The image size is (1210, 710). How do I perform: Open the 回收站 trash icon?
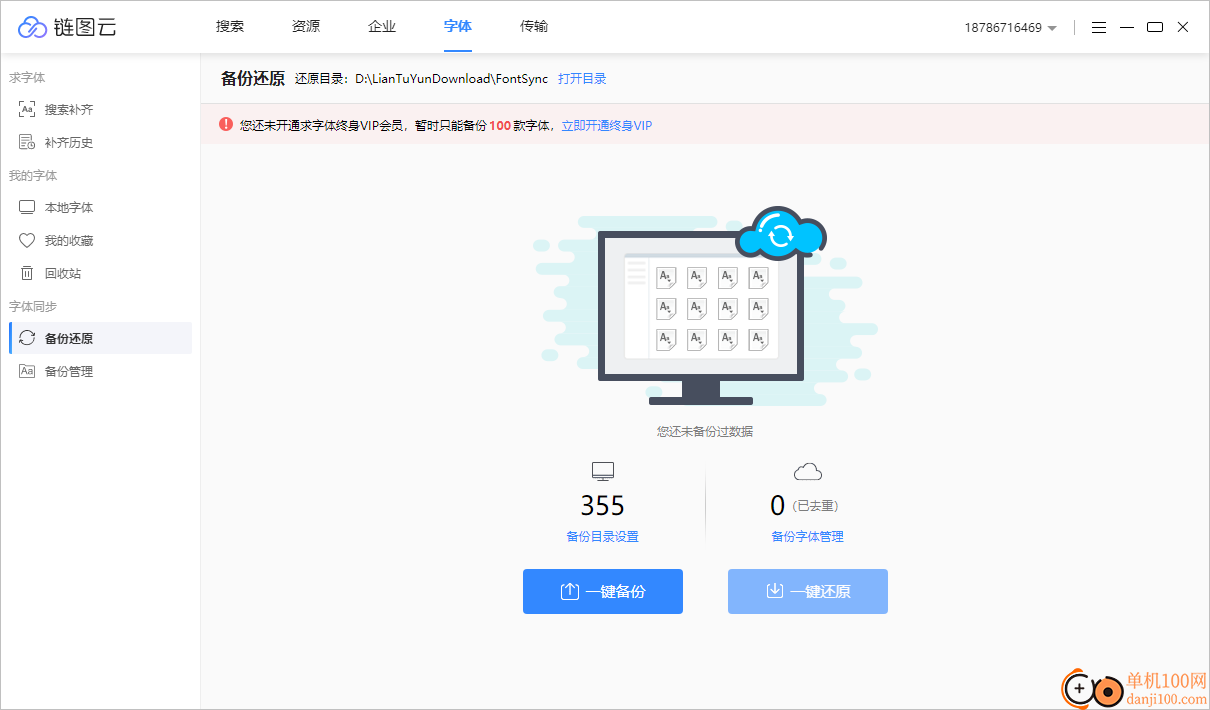27,272
